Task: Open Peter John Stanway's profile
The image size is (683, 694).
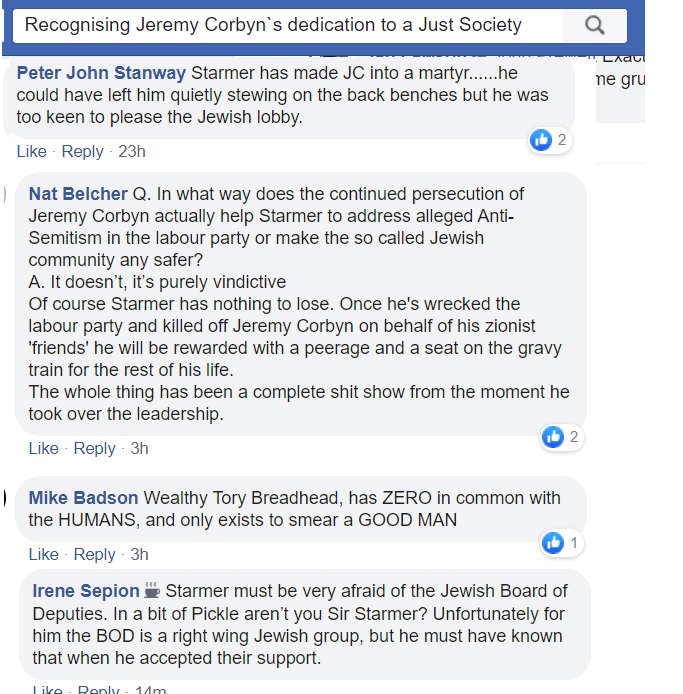Action: pyautogui.click(x=101, y=73)
